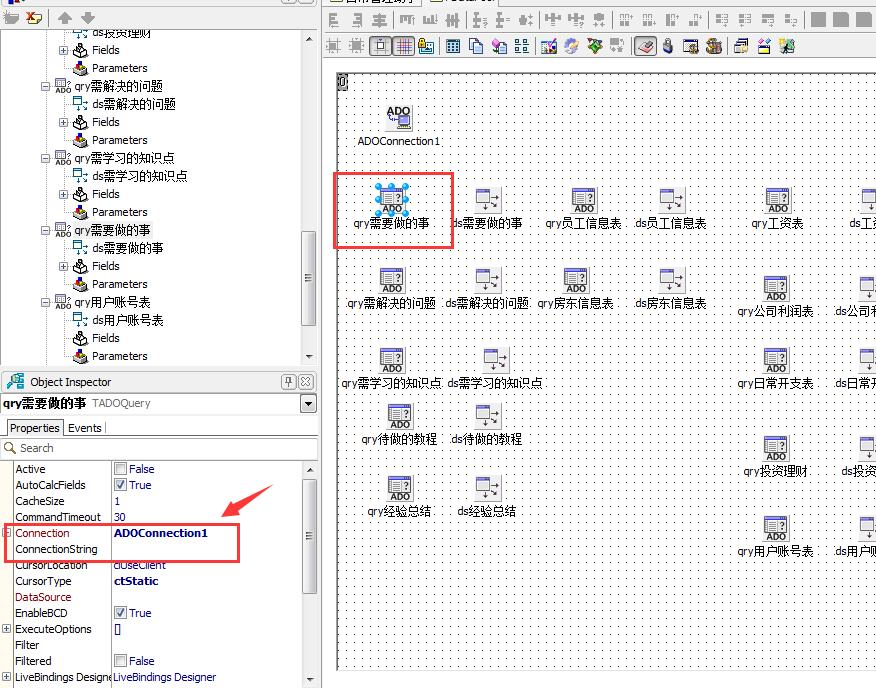Viewport: 876px width, 688px height.
Task: Switch to the Properties tab
Action: (x=35, y=428)
